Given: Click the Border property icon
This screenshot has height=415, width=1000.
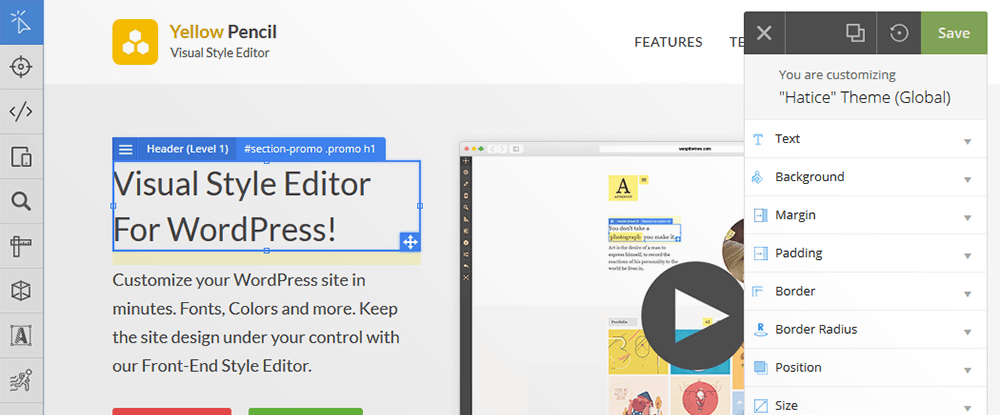Looking at the screenshot, I should tap(758, 292).
